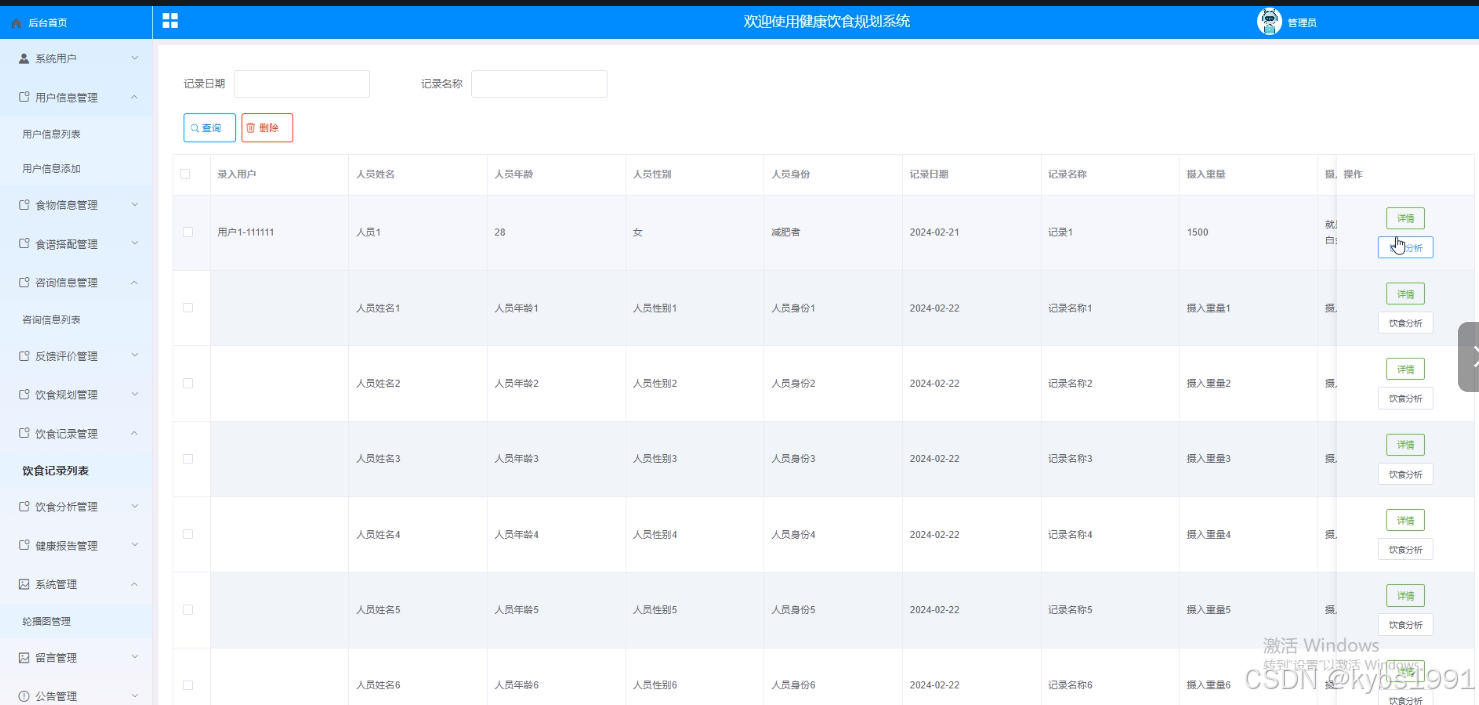This screenshot has width=1479, height=705.
Task: Click the 健康报告管理 menu icon
Action: (25, 545)
